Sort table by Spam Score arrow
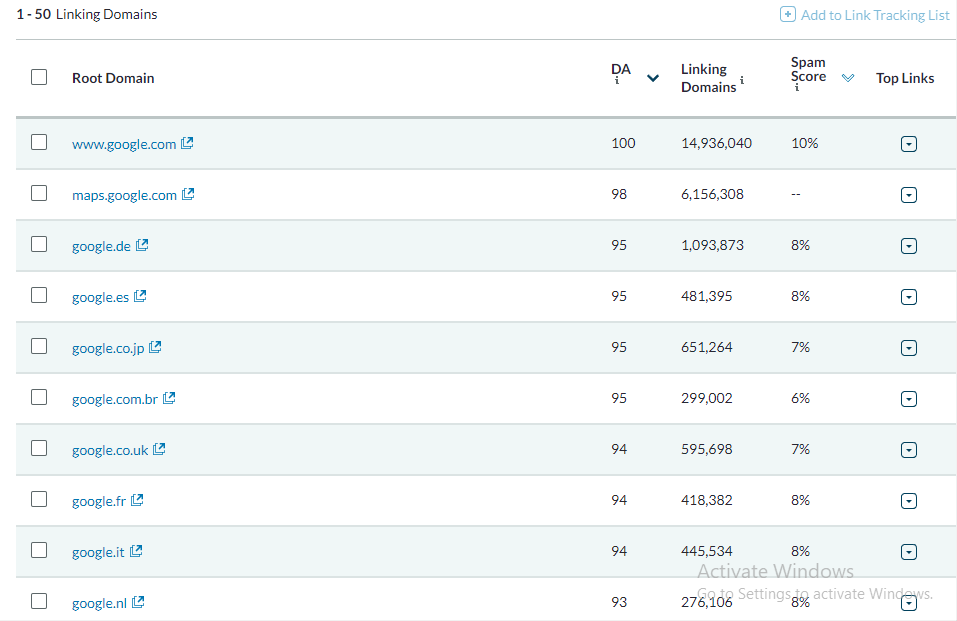Image resolution: width=957 pixels, height=621 pixels. (x=848, y=78)
